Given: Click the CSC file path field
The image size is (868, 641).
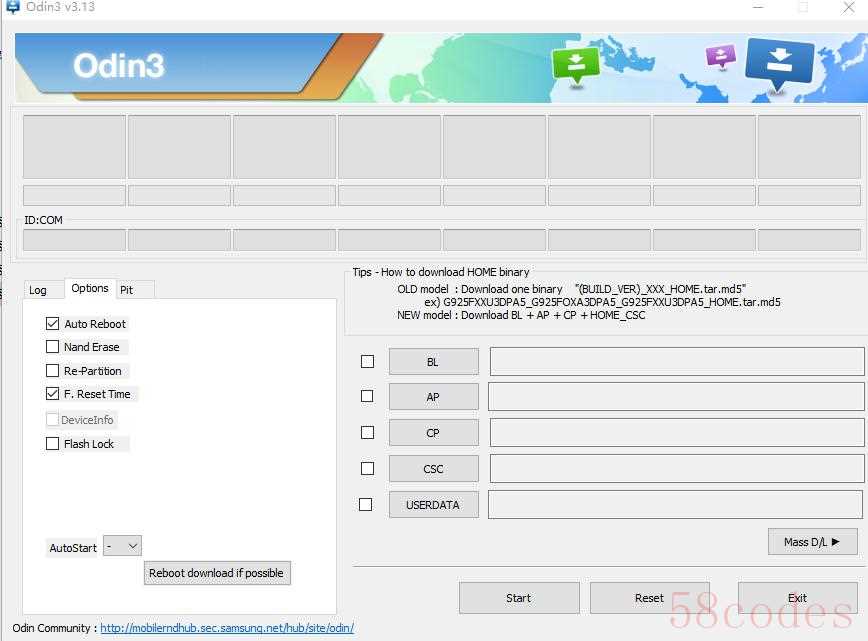Looking at the screenshot, I should click(676, 468).
